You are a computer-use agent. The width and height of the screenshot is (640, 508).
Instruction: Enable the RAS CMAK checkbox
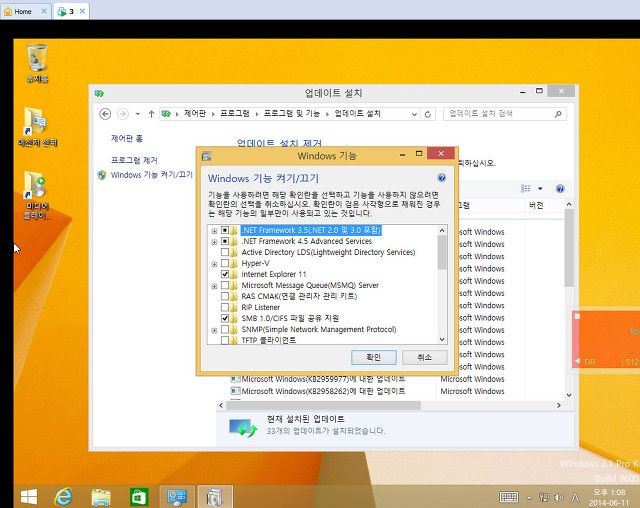coord(224,296)
